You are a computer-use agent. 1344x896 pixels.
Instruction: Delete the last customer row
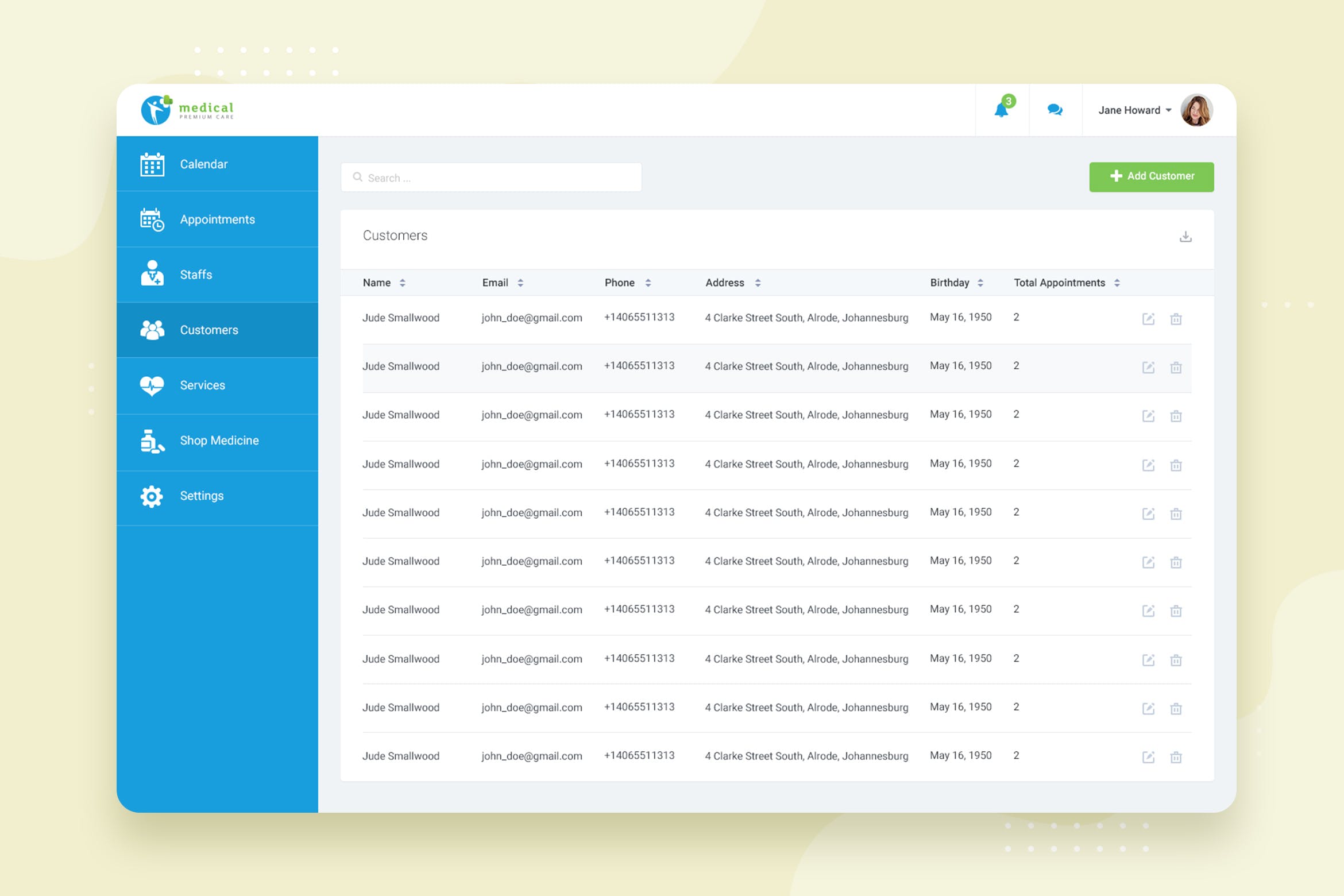[x=1176, y=758]
